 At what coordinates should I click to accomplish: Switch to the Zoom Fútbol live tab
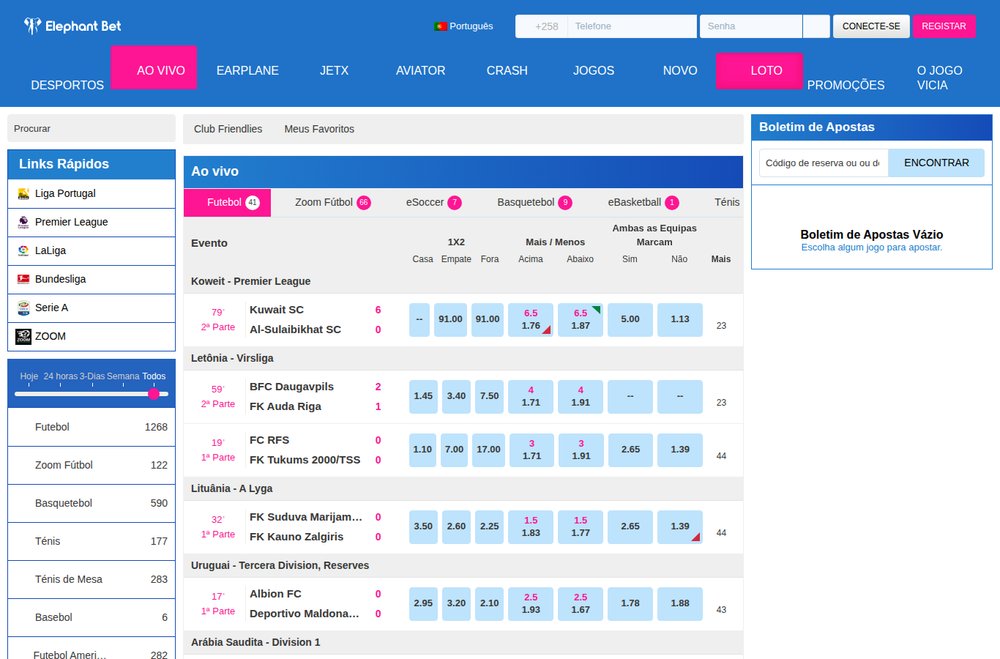click(332, 202)
